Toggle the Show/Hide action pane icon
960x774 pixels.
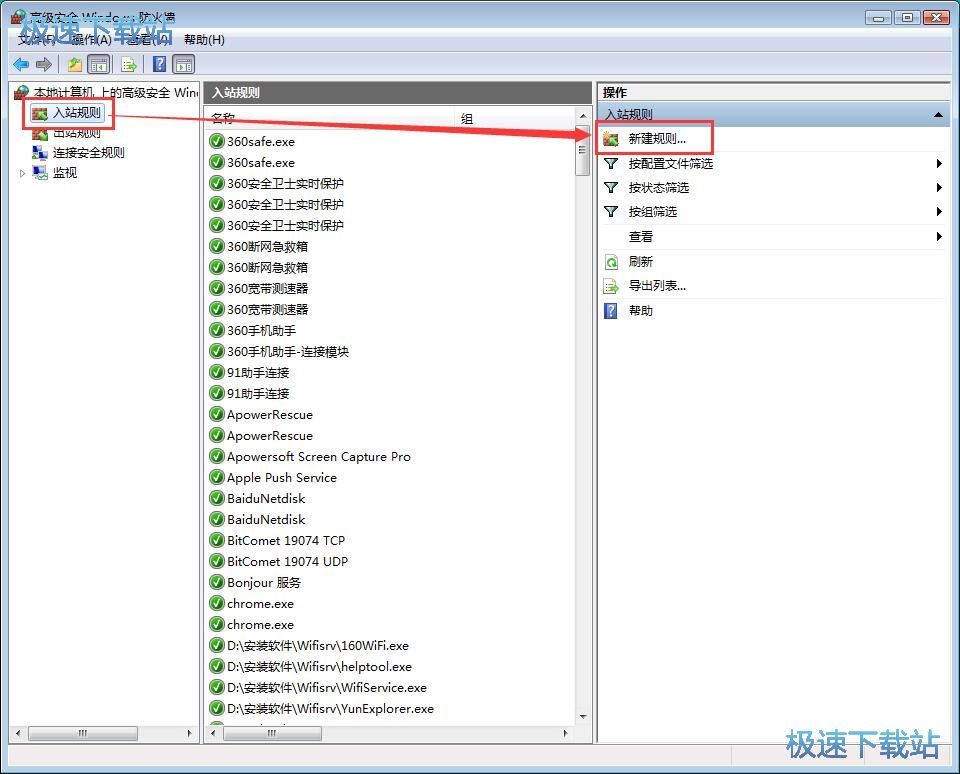[184, 64]
